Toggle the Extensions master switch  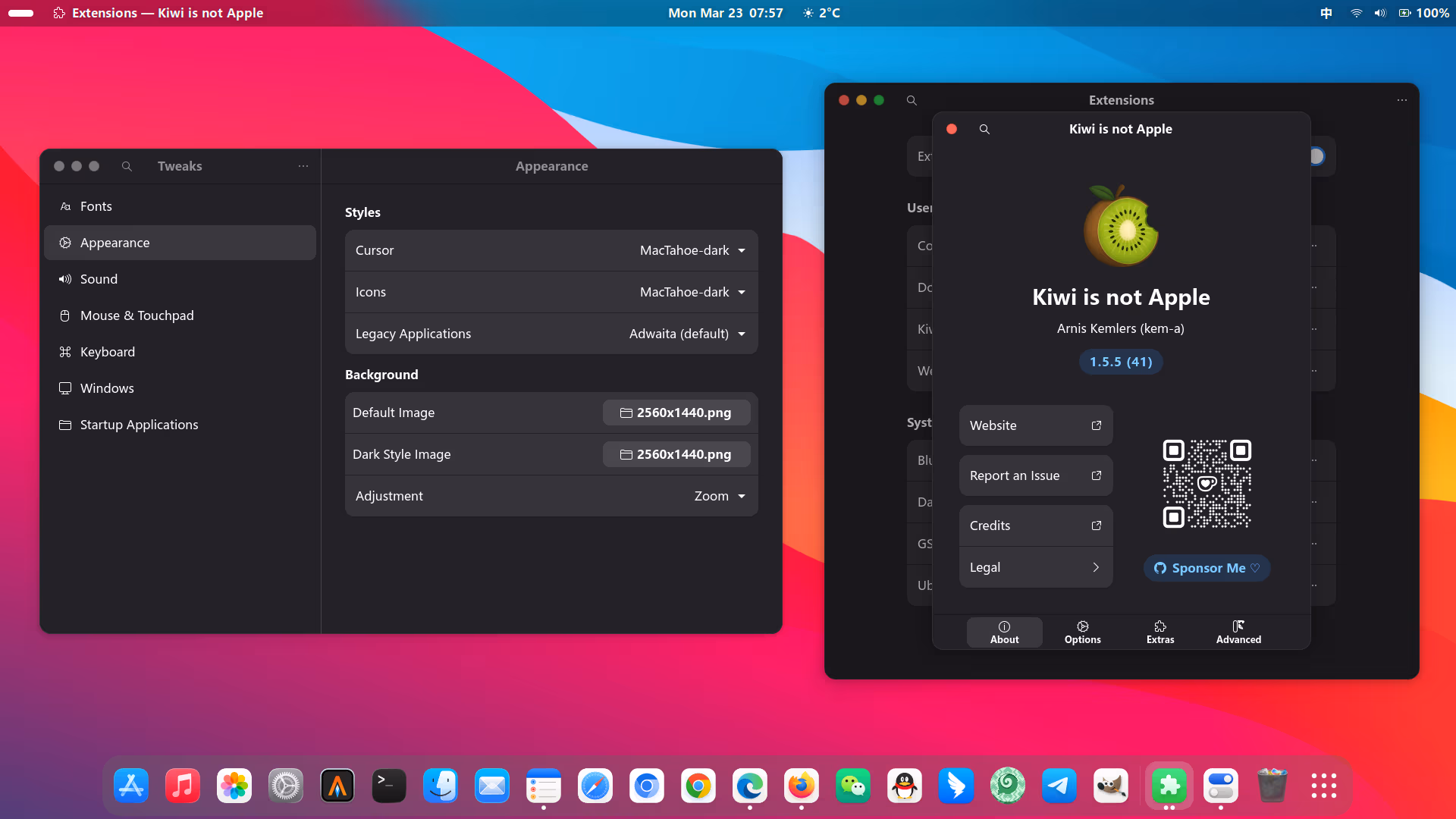click(x=1317, y=156)
